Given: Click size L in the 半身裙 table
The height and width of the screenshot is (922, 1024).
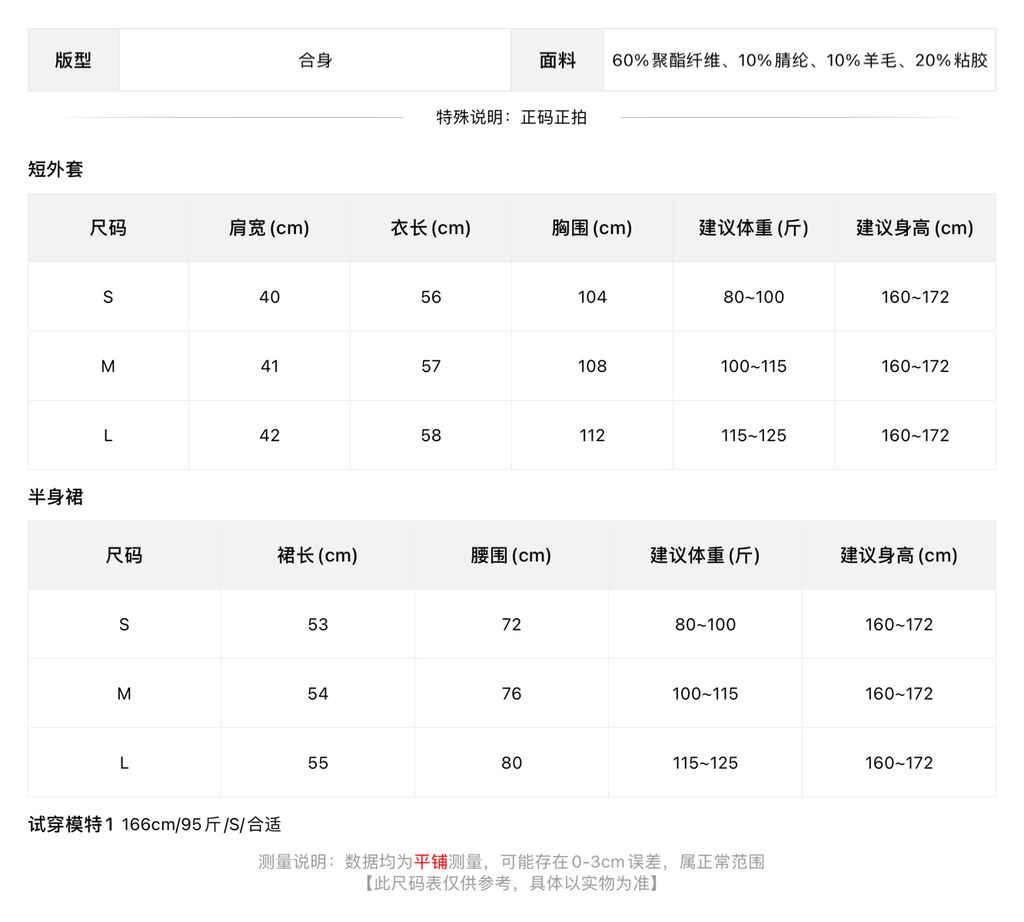Looking at the screenshot, I should (x=123, y=763).
